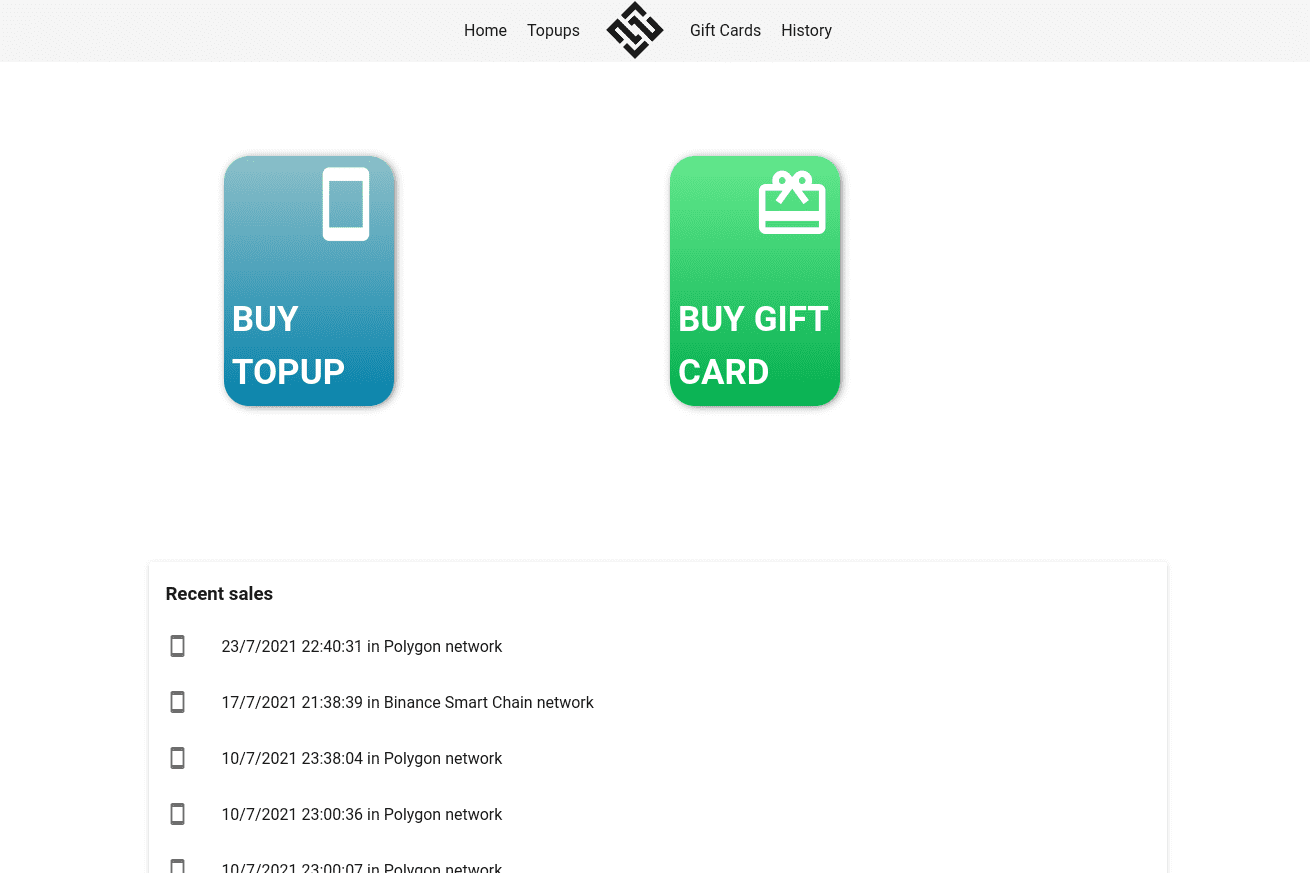Open the Home page from the navigation
The image size is (1310, 873).
coord(485,30)
